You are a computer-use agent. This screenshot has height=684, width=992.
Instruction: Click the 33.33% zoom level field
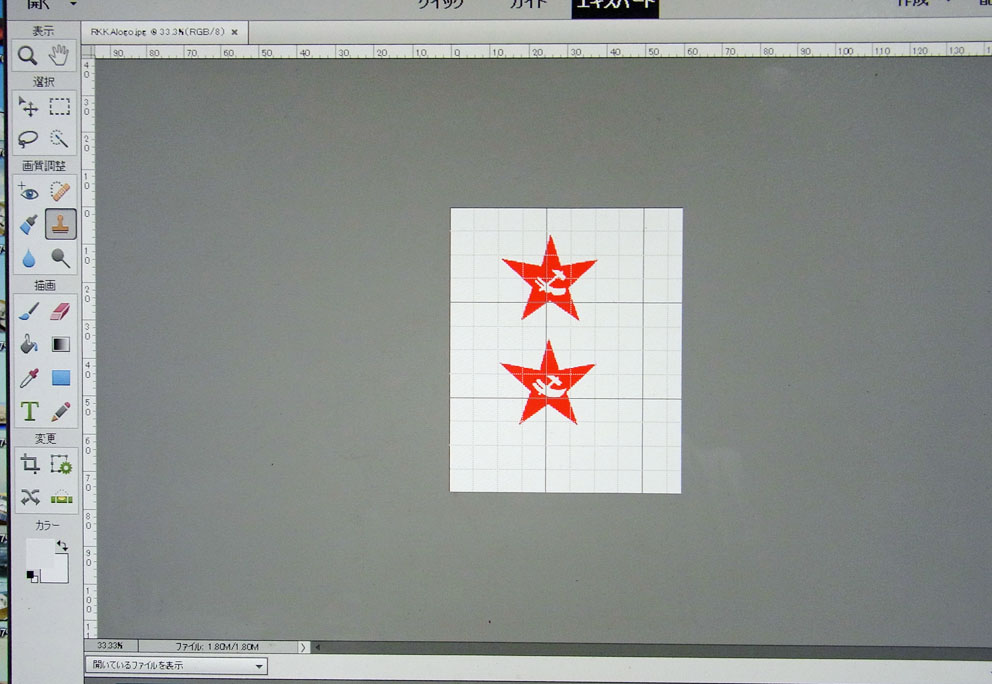110,646
